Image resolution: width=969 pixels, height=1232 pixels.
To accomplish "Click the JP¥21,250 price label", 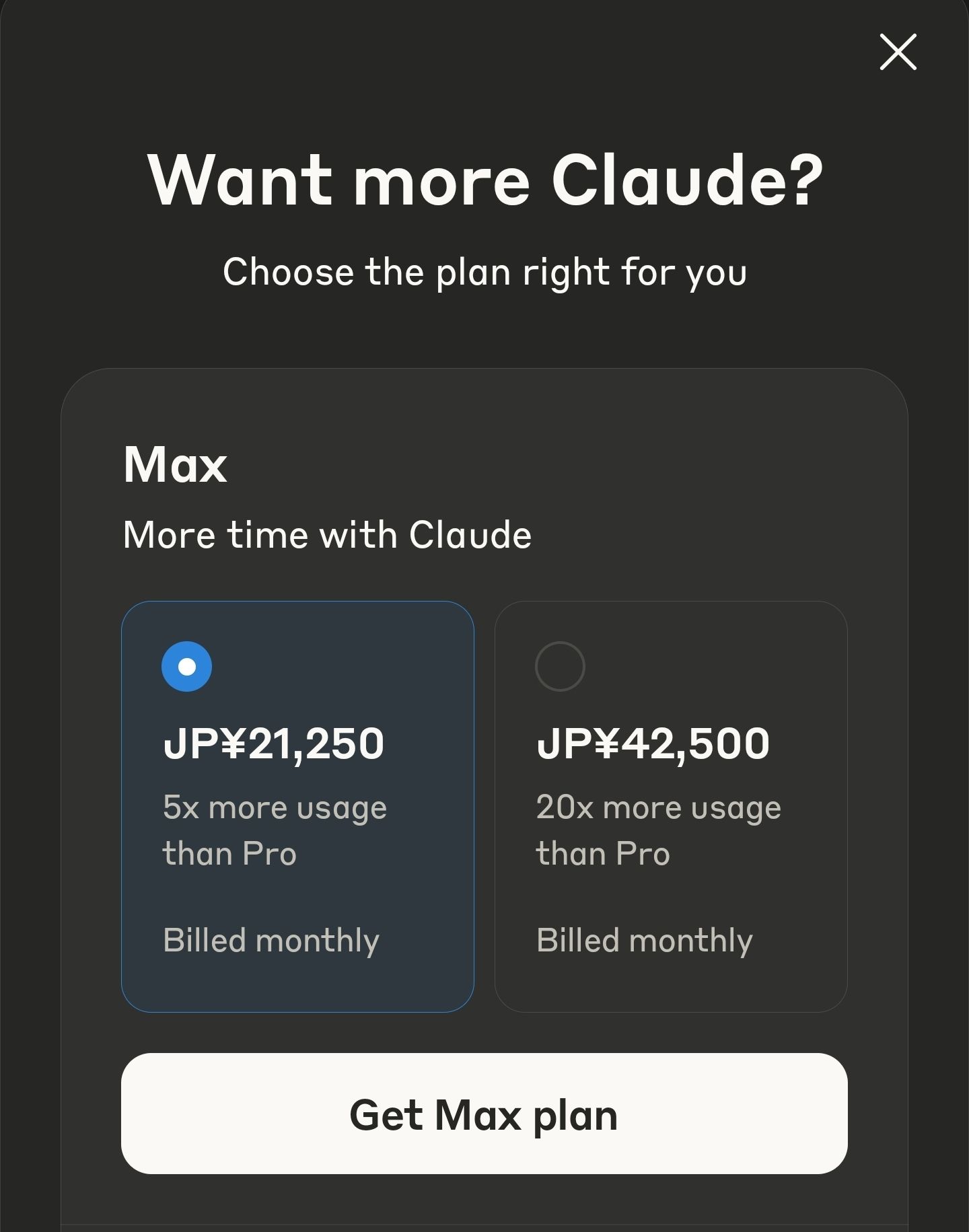I will (x=273, y=744).
